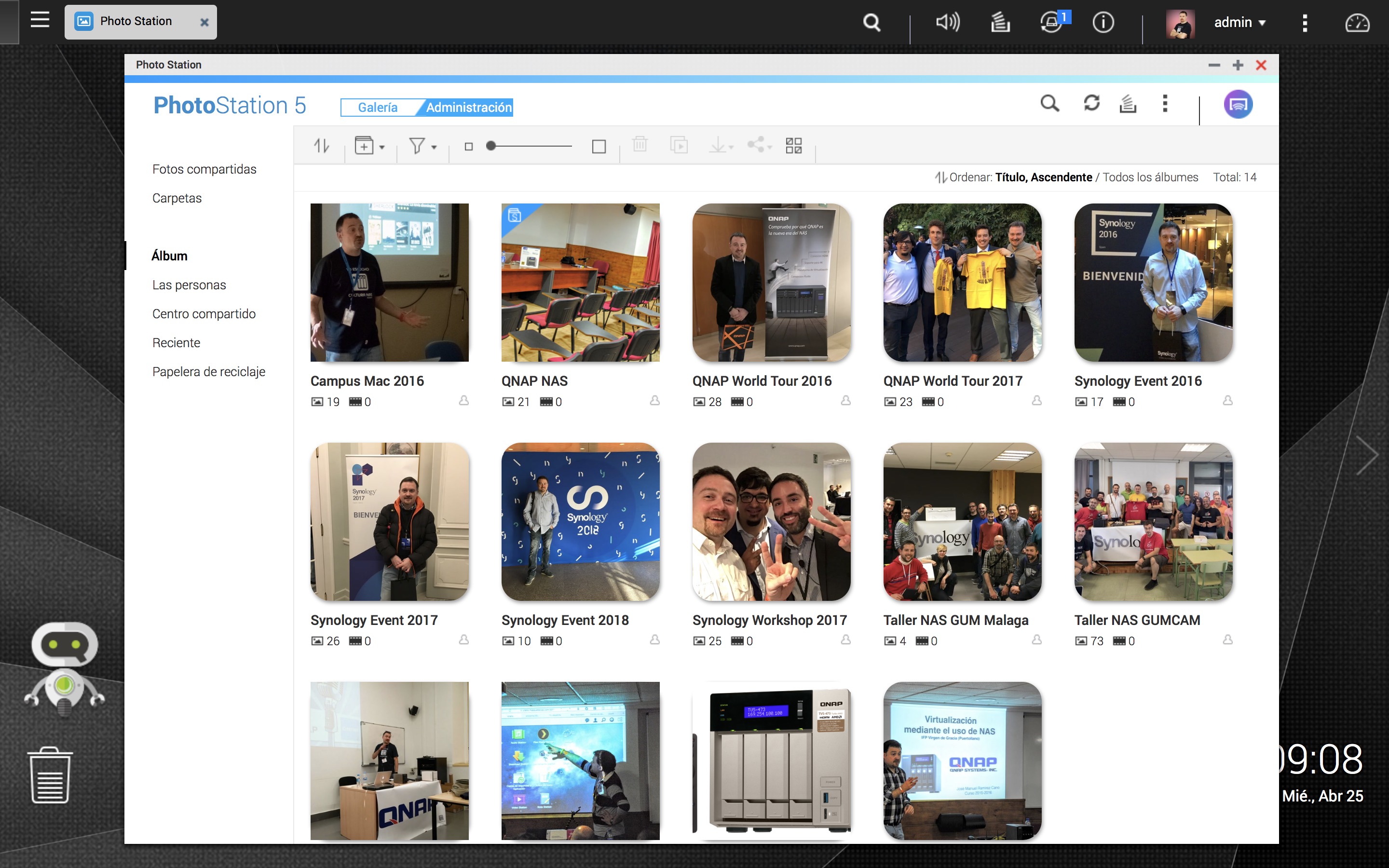
Task: Switch to Administración mode
Action: [x=468, y=108]
